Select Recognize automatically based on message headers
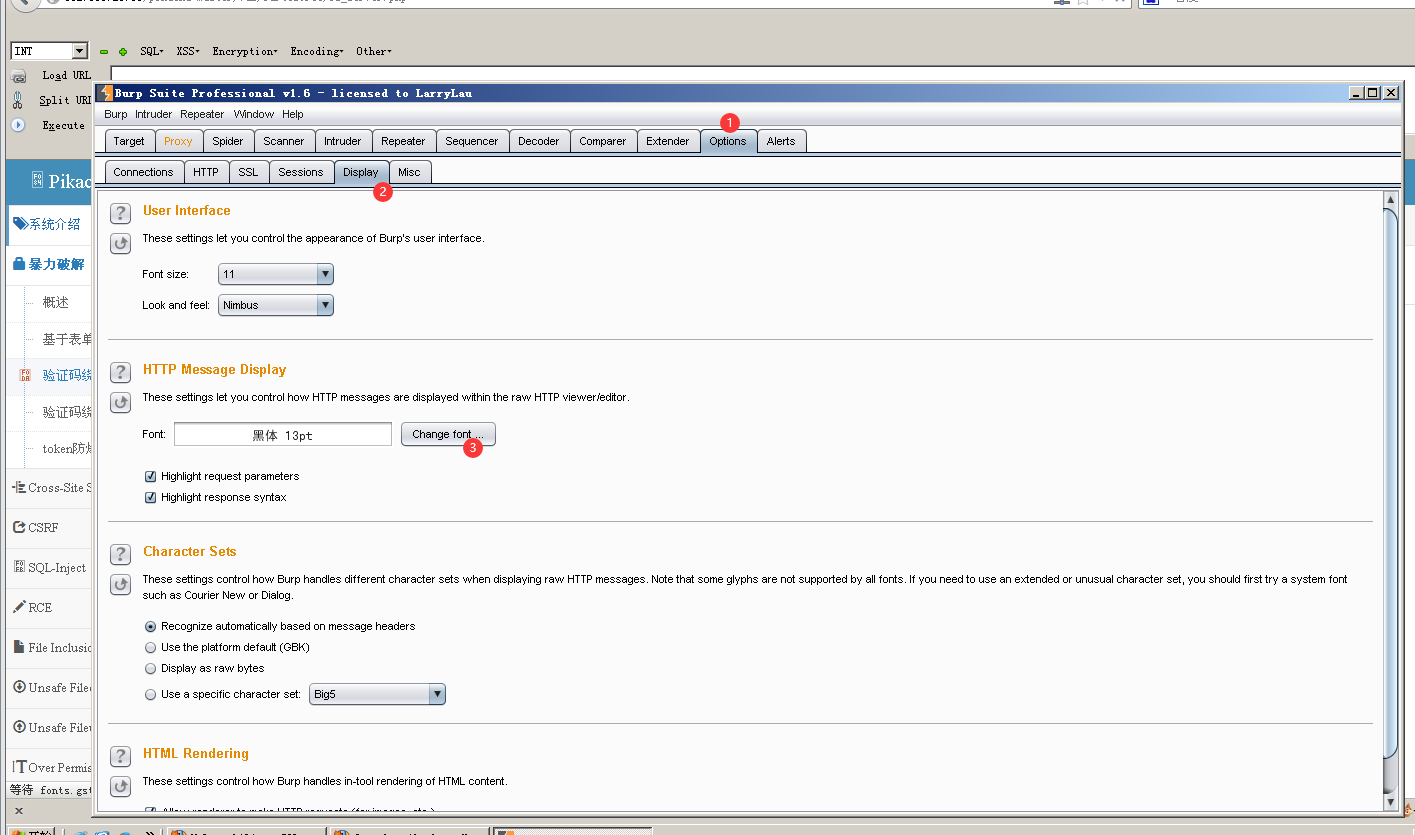1415x835 pixels. (151, 626)
